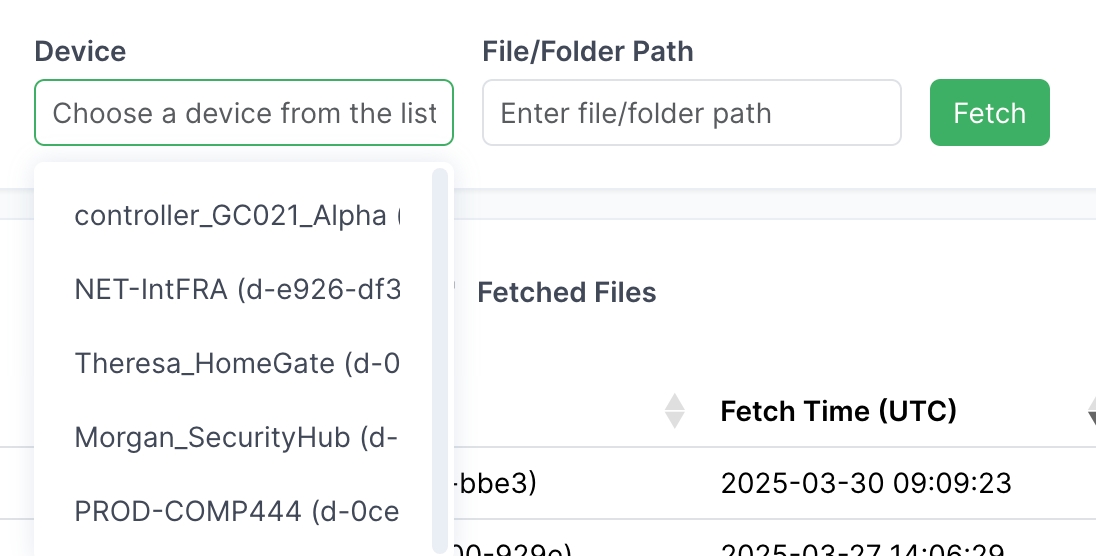1096x556 pixels.
Task: Open the Device combo box
Action: coord(244,113)
